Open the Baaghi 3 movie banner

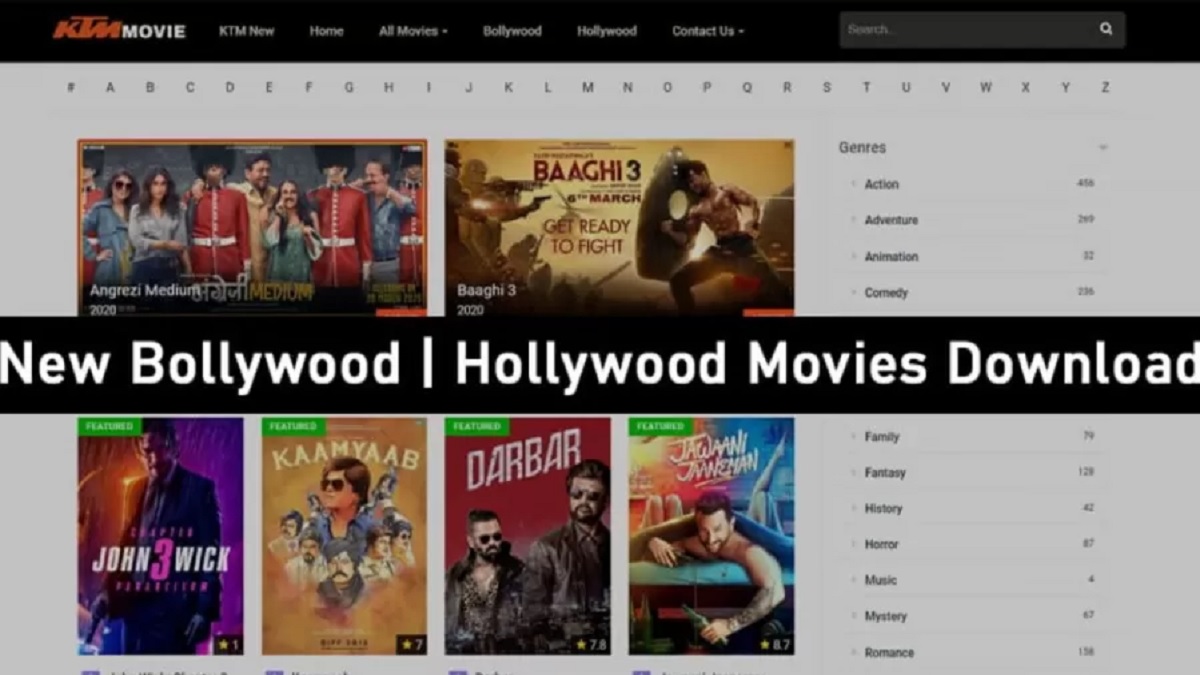(x=620, y=228)
